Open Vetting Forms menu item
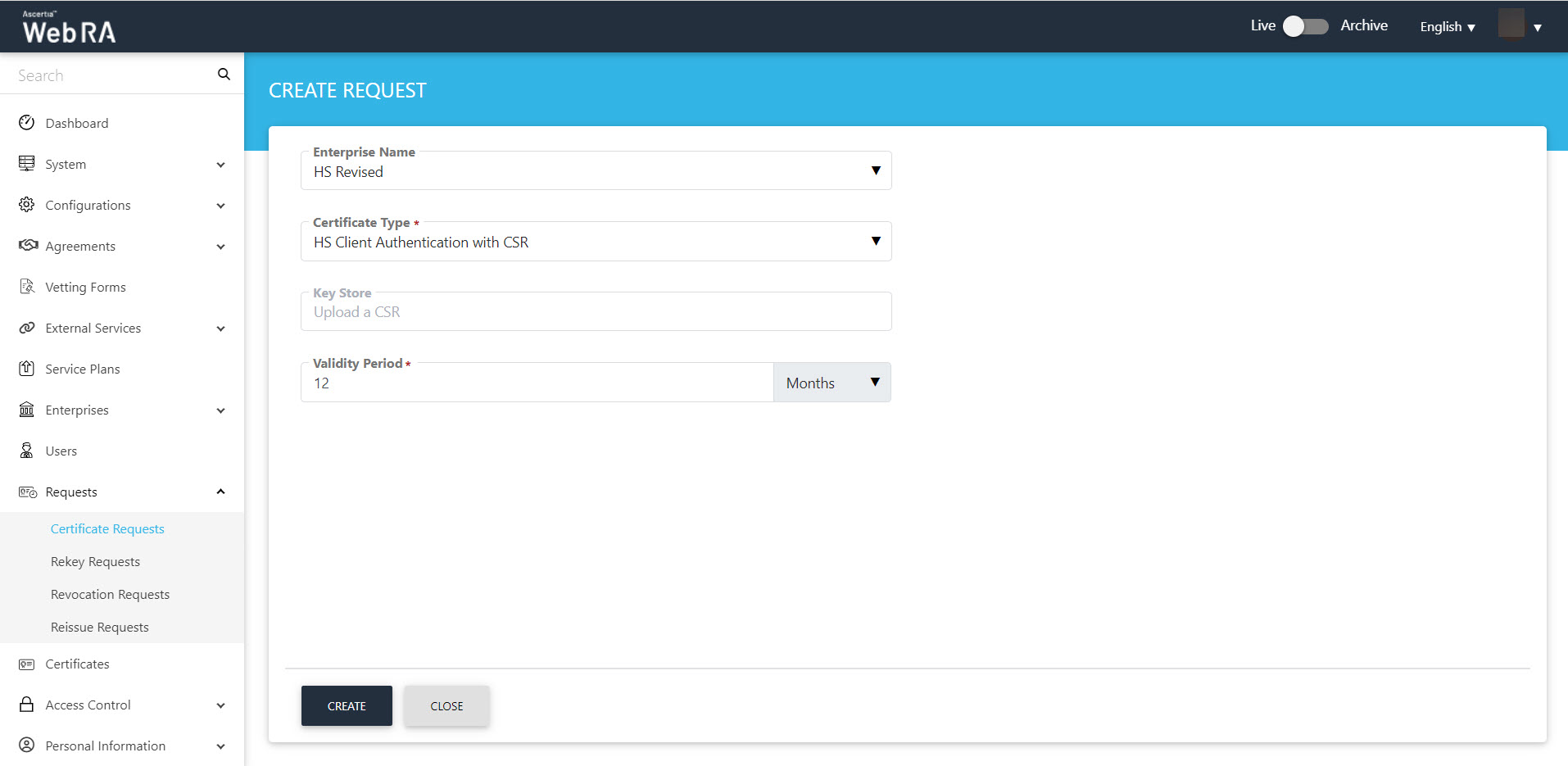This screenshot has width=1568, height=766. (x=85, y=287)
